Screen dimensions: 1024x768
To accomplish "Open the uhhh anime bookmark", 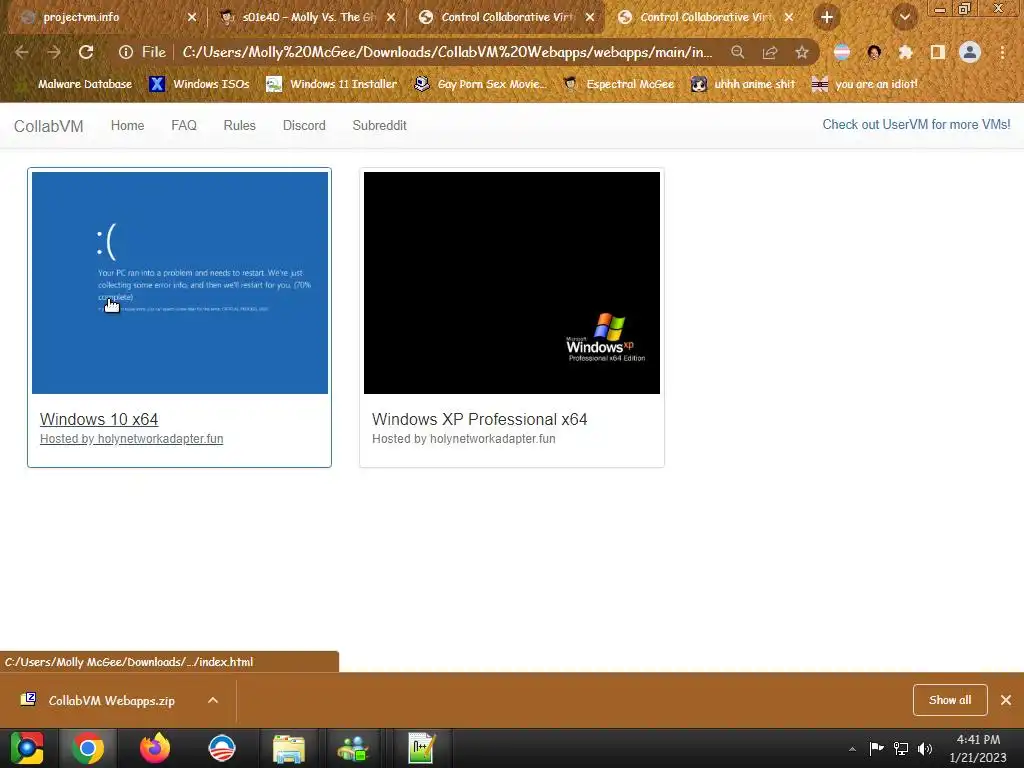I will pos(744,84).
